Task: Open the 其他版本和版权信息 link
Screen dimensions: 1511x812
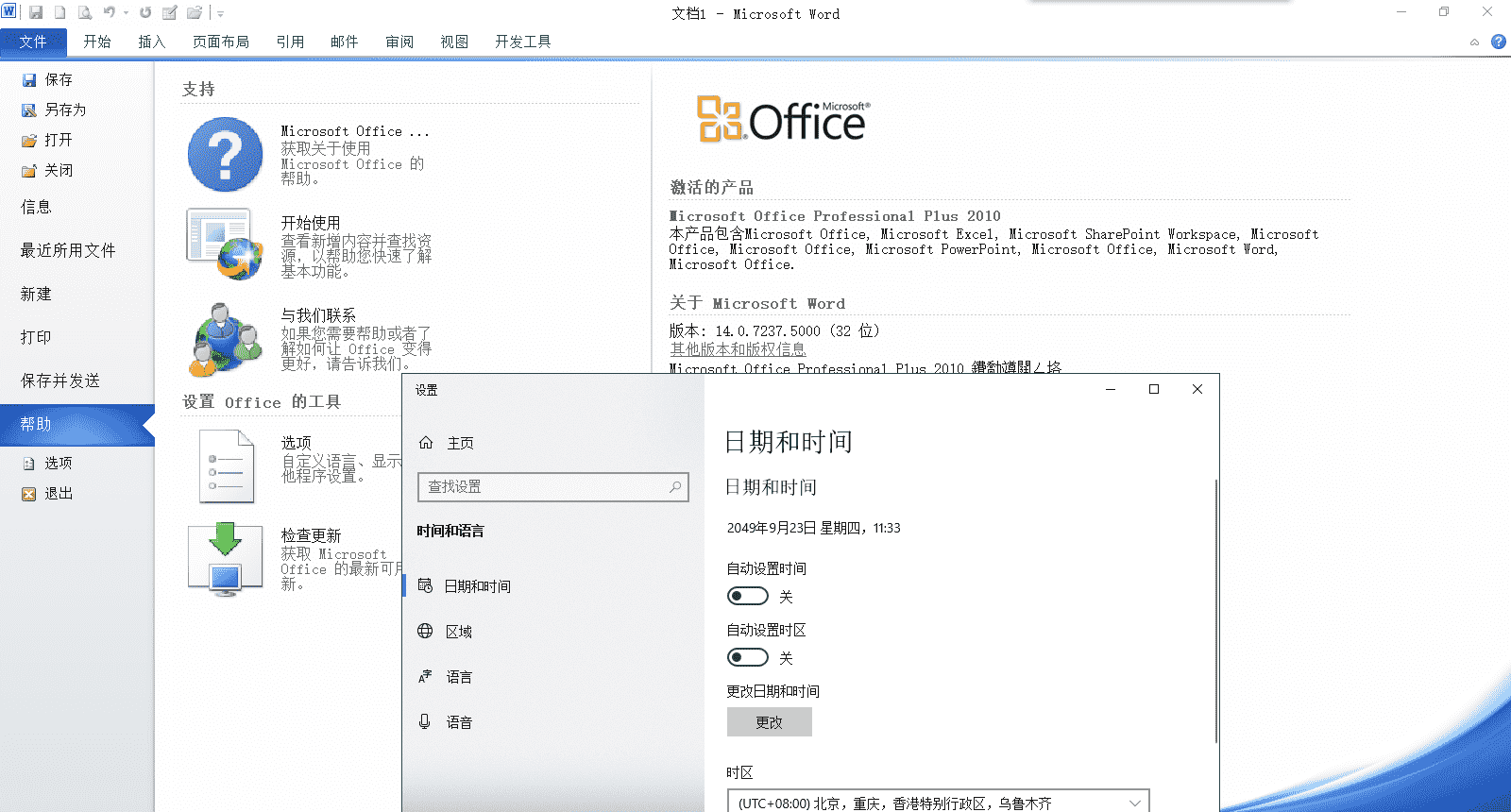Action: click(738, 349)
